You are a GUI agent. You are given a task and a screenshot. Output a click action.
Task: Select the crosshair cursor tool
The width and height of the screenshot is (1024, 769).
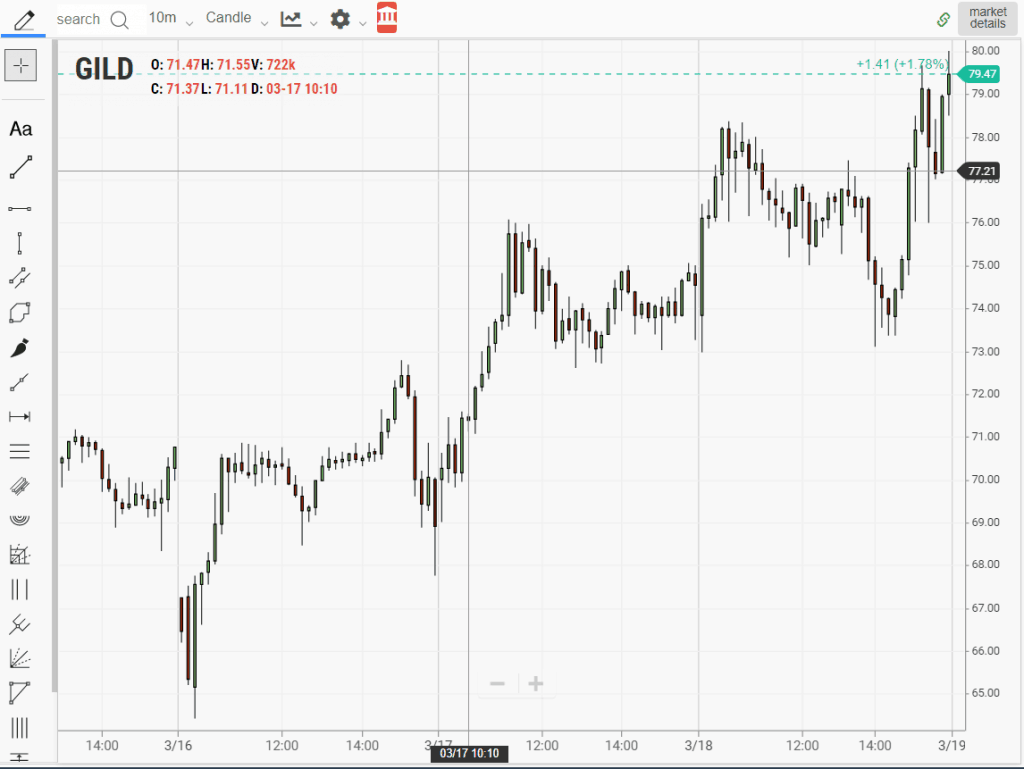[21, 66]
